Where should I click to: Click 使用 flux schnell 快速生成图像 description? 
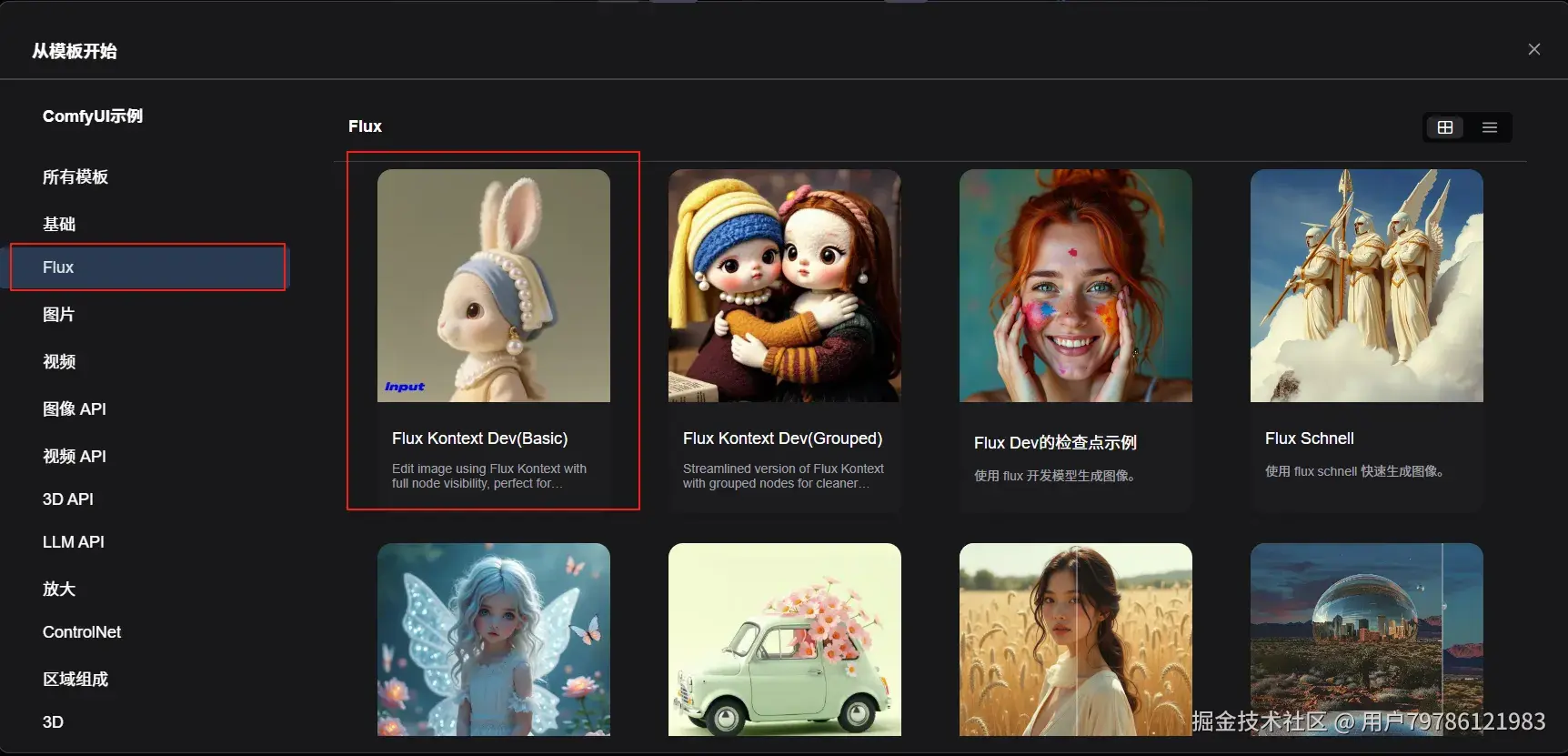click(1355, 471)
